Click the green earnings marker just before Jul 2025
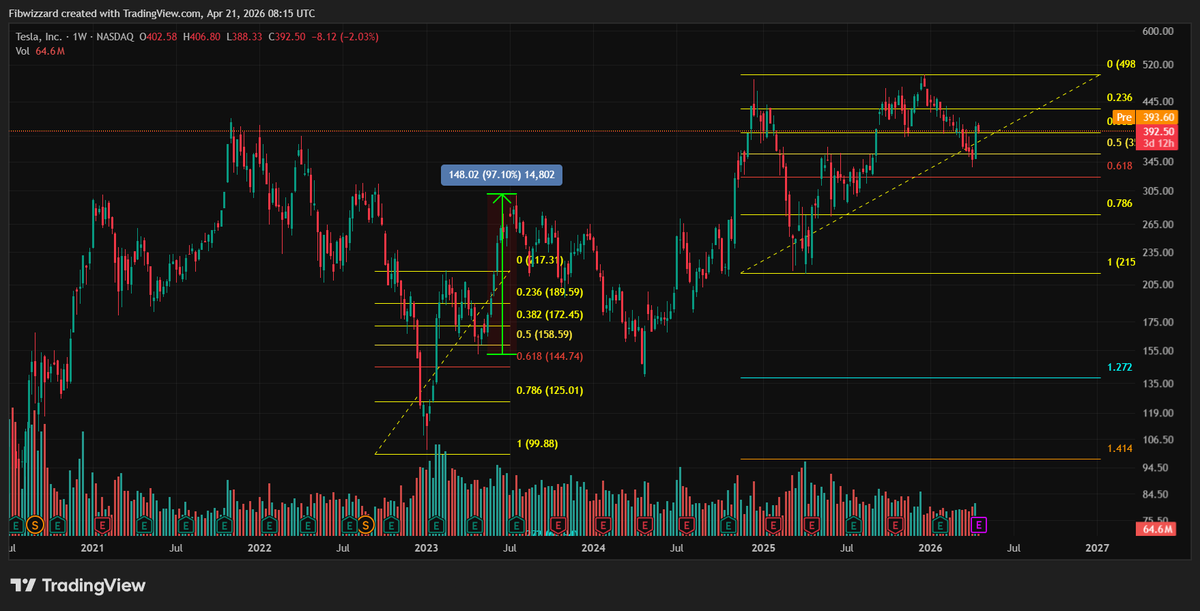The height and width of the screenshot is (611, 1200). [x=853, y=524]
